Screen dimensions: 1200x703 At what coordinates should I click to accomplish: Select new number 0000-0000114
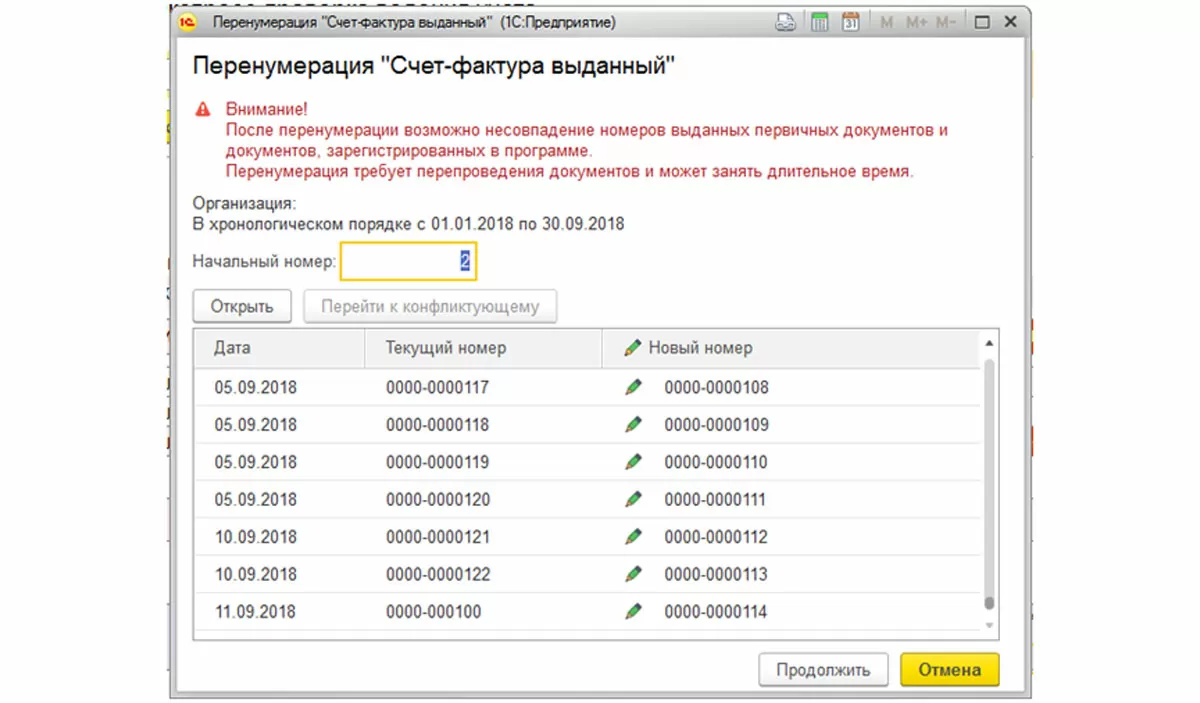[716, 611]
